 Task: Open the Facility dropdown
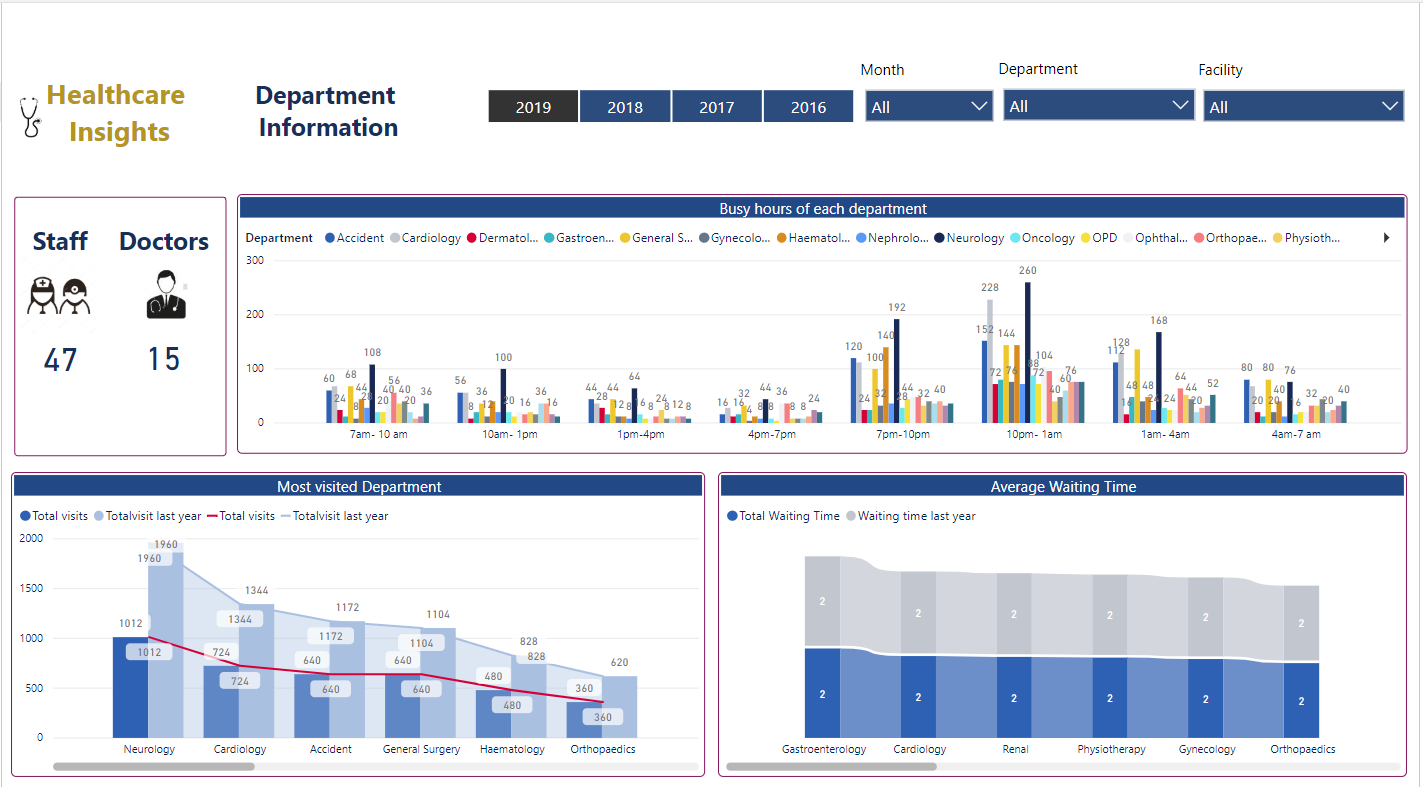coord(1304,106)
